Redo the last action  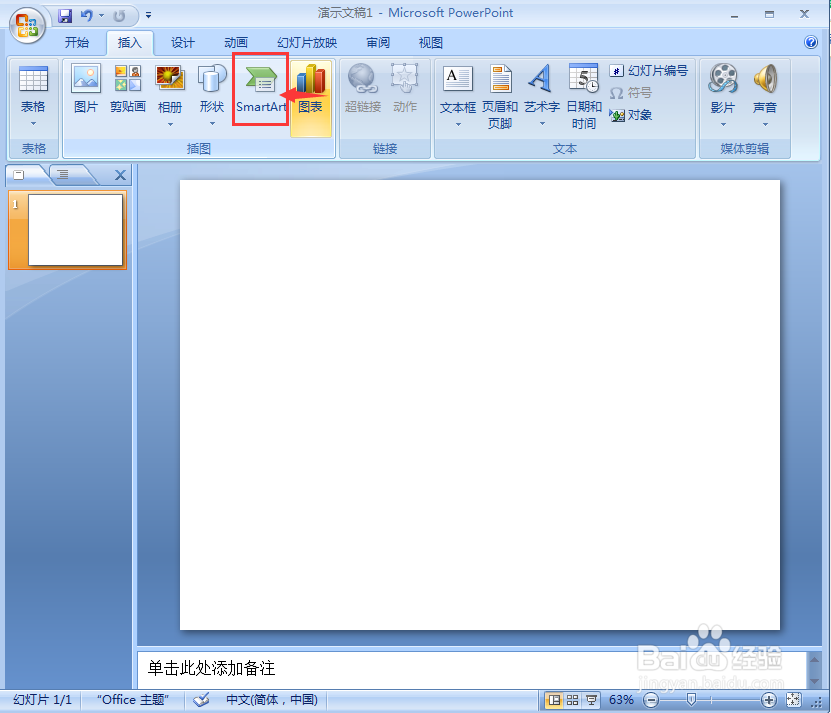tap(119, 16)
